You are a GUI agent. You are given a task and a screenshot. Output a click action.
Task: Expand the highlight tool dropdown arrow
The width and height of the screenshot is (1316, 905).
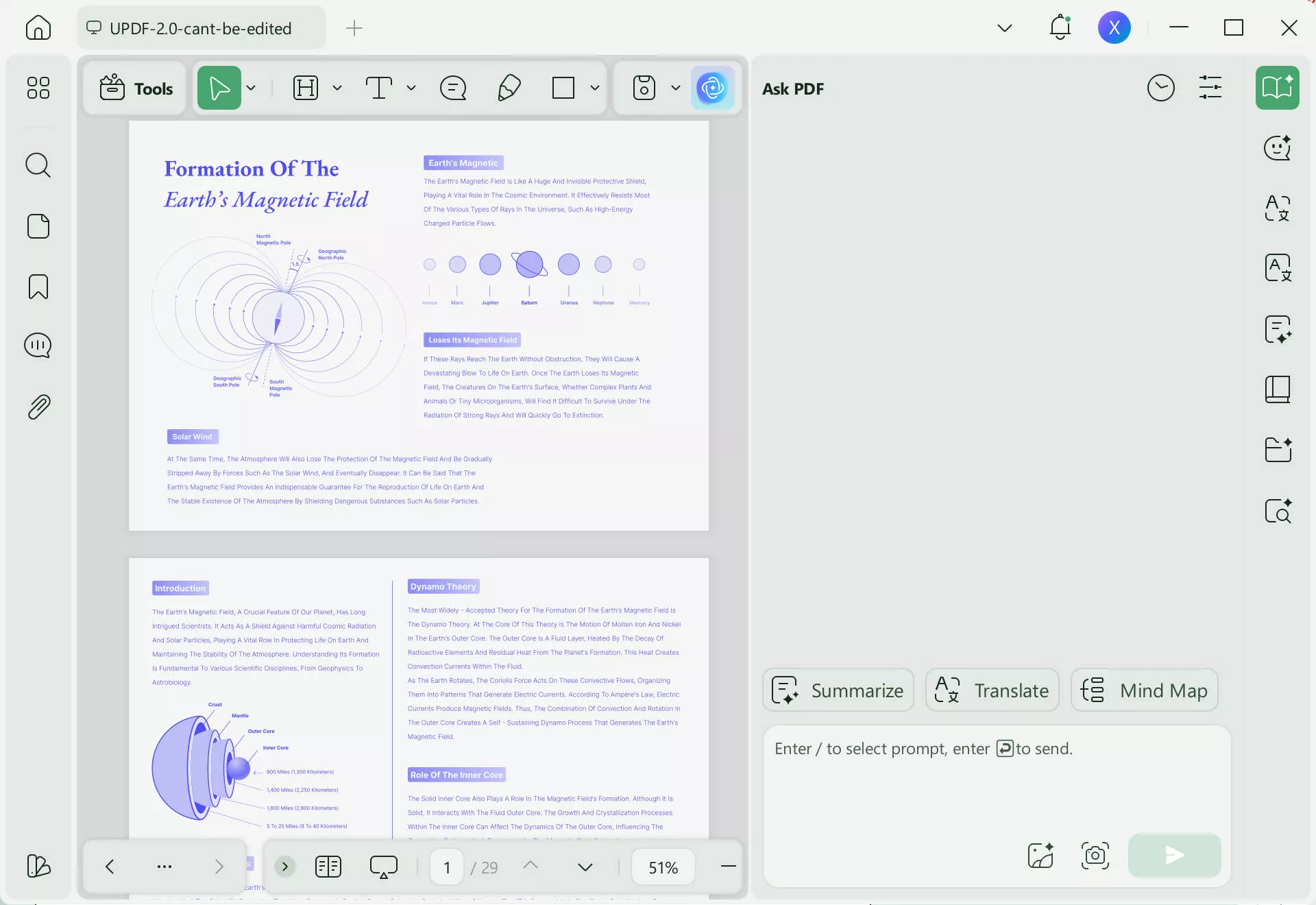pos(337,88)
